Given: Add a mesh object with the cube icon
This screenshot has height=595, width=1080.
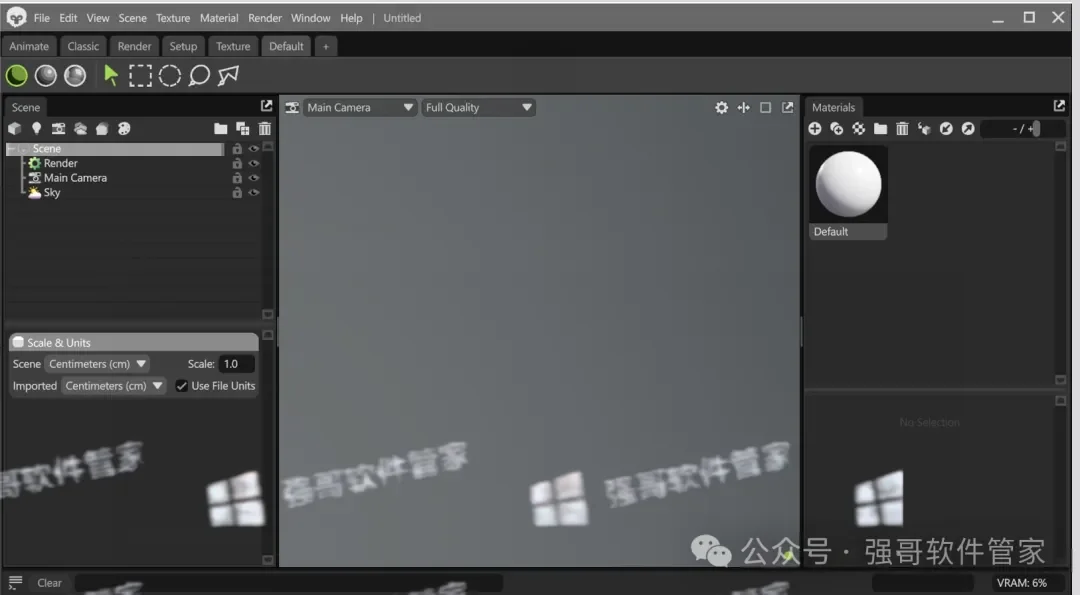Looking at the screenshot, I should 14,128.
